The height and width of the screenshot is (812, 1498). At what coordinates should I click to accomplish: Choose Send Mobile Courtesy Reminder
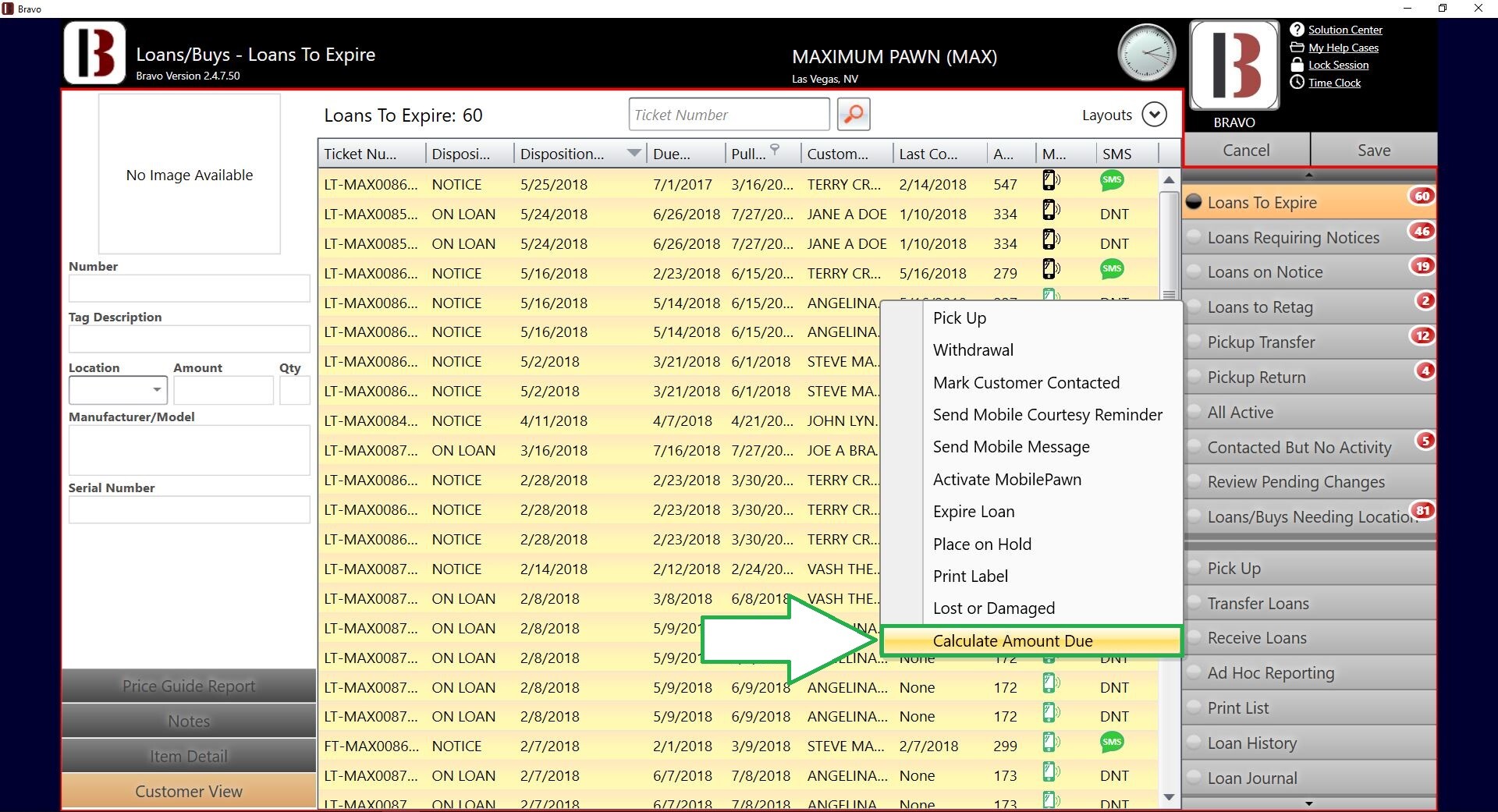coord(1031,414)
